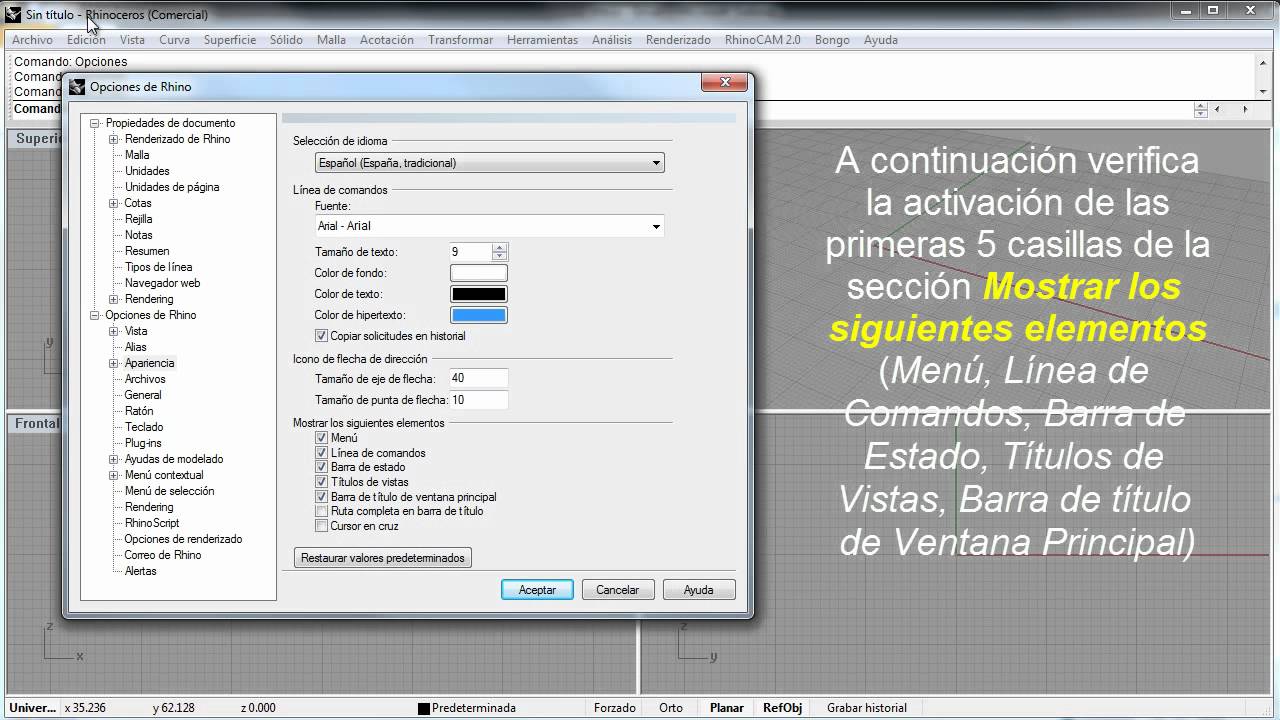Select Navegador web in the options tree
The width and height of the screenshot is (1280, 720).
point(162,283)
